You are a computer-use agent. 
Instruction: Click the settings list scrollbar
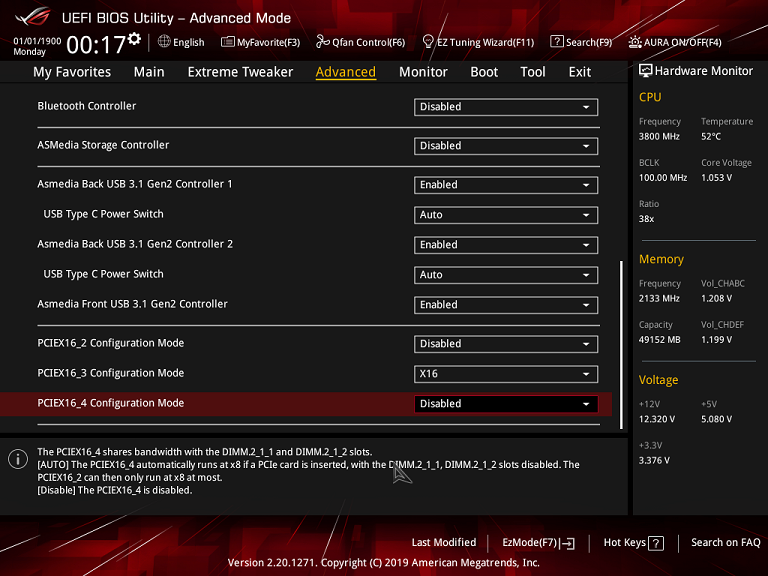click(622, 345)
